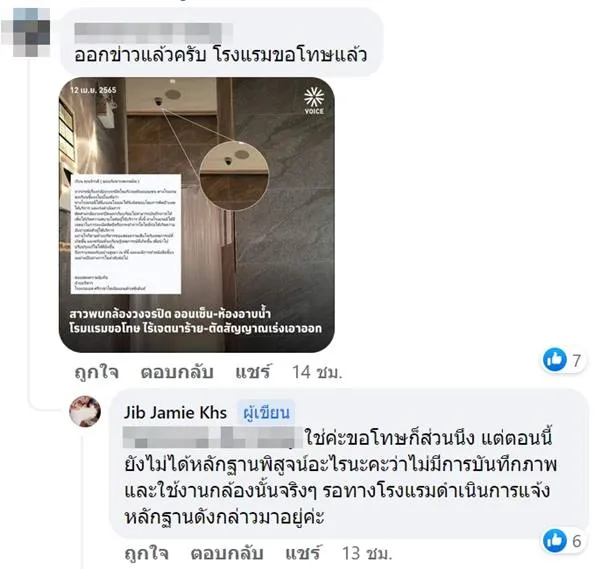Click the VOICE logo on the news image

[x=314, y=101]
